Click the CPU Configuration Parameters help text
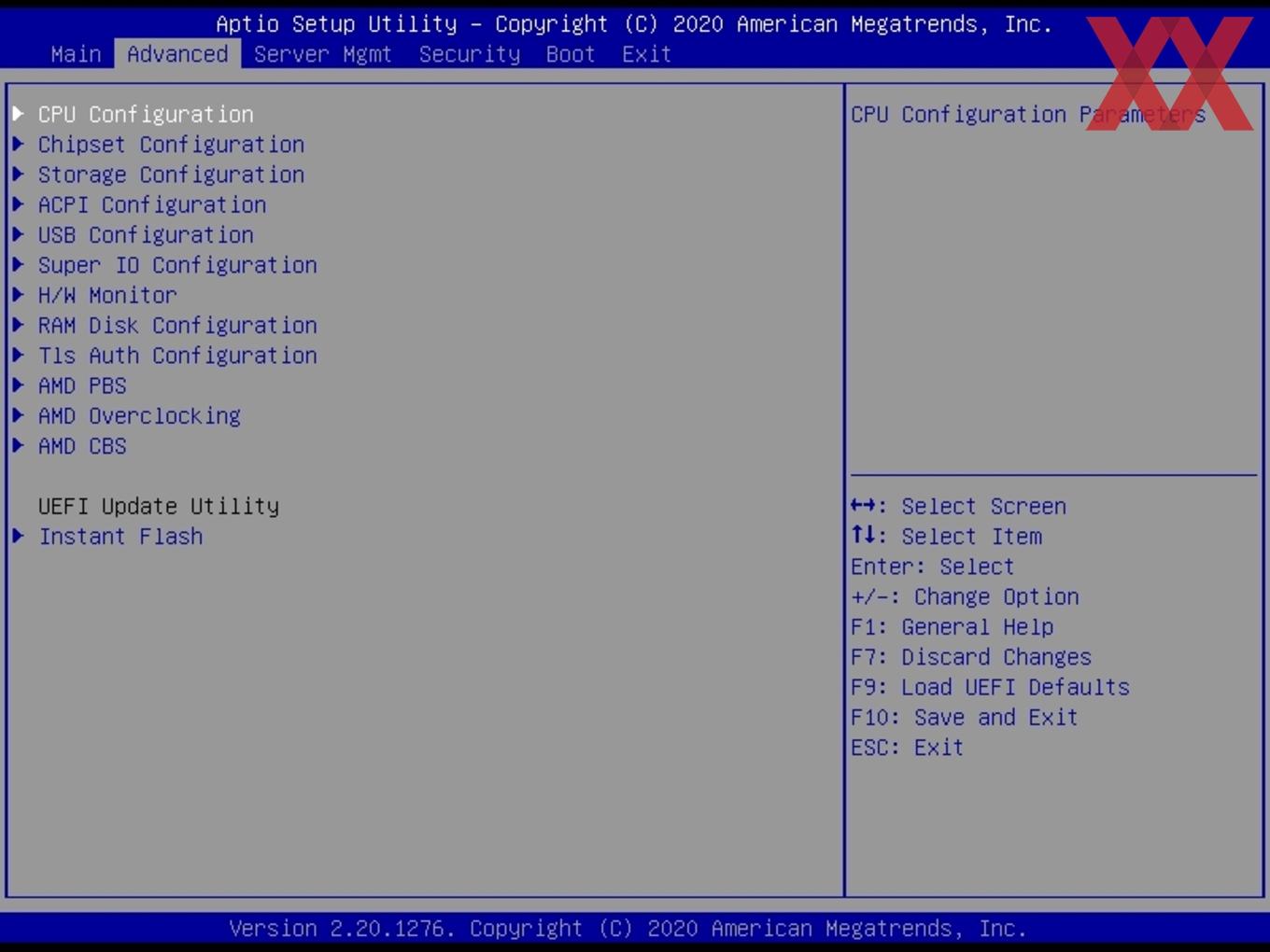The image size is (1270, 952). pyautogui.click(x=1028, y=114)
